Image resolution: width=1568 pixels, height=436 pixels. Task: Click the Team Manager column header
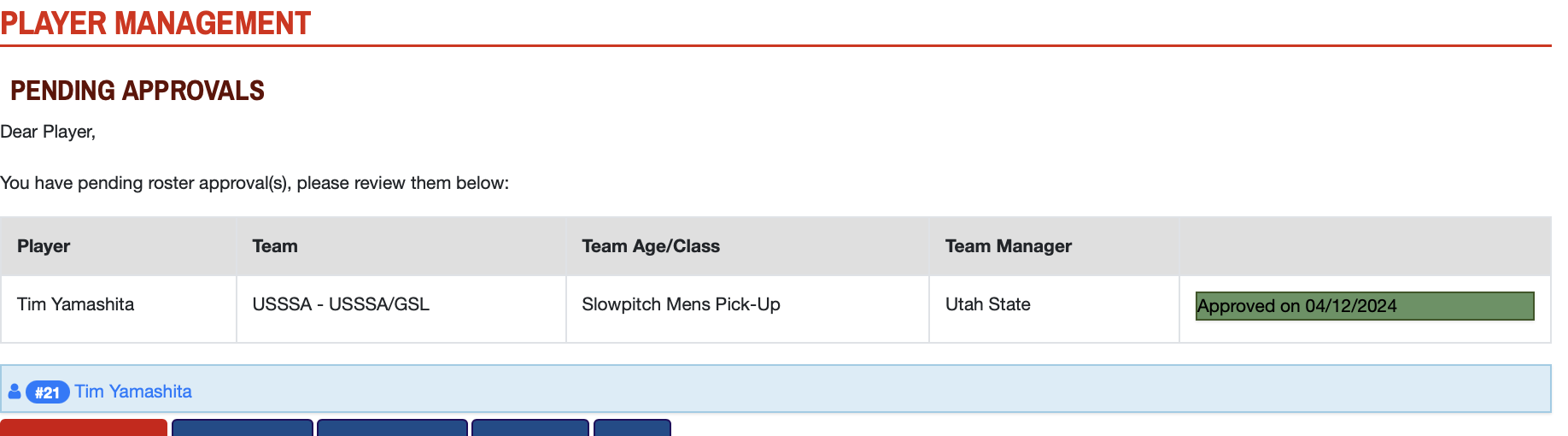pos(1008,246)
